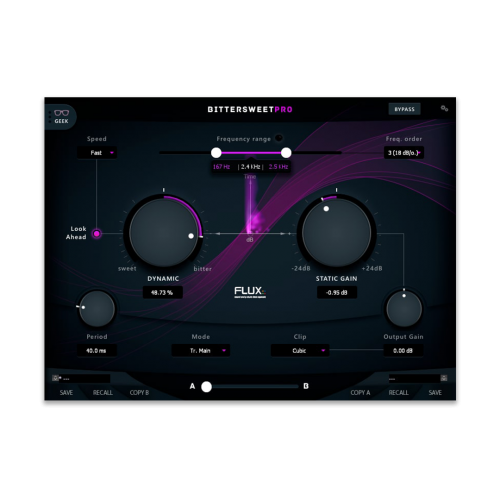Click the small icon beside Frequency range label
This screenshot has height=500, width=500.
[x=279, y=138]
